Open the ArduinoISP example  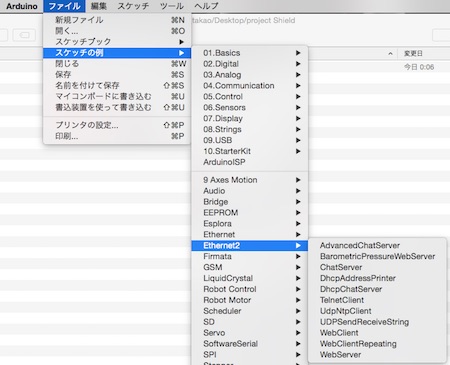click(250, 162)
